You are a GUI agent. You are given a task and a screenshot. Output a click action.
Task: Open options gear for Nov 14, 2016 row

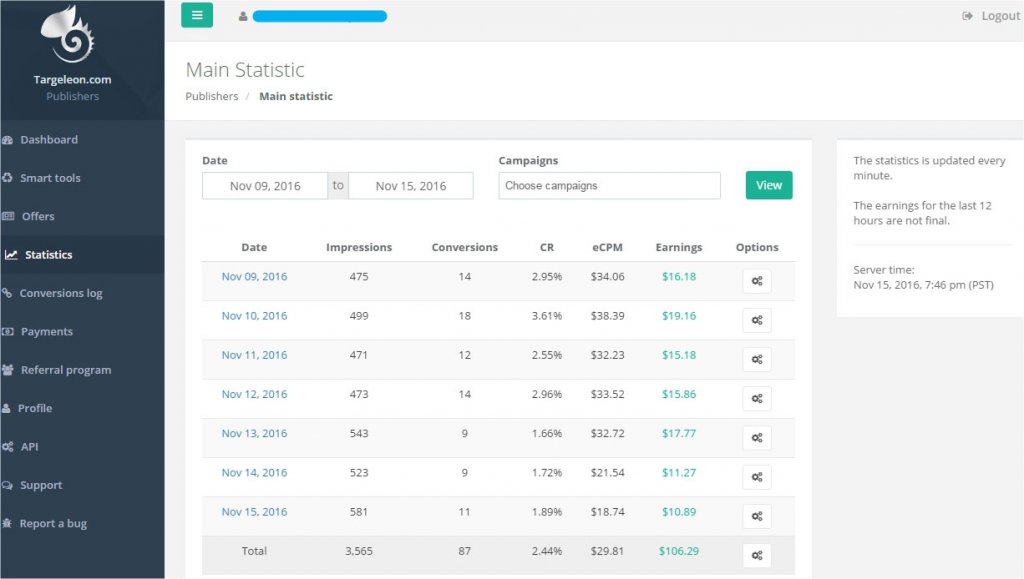pos(756,477)
